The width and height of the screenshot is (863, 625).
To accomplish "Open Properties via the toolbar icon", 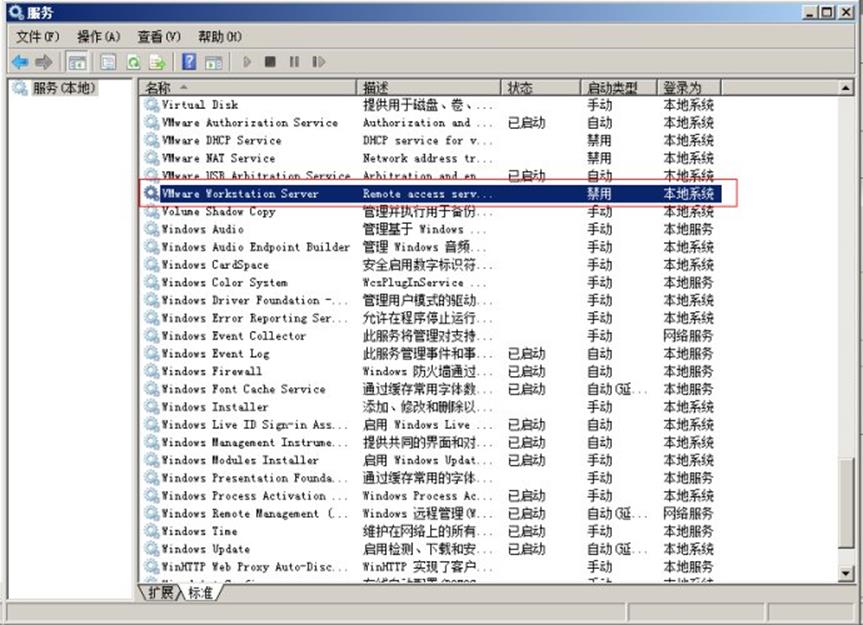I will click(108, 62).
